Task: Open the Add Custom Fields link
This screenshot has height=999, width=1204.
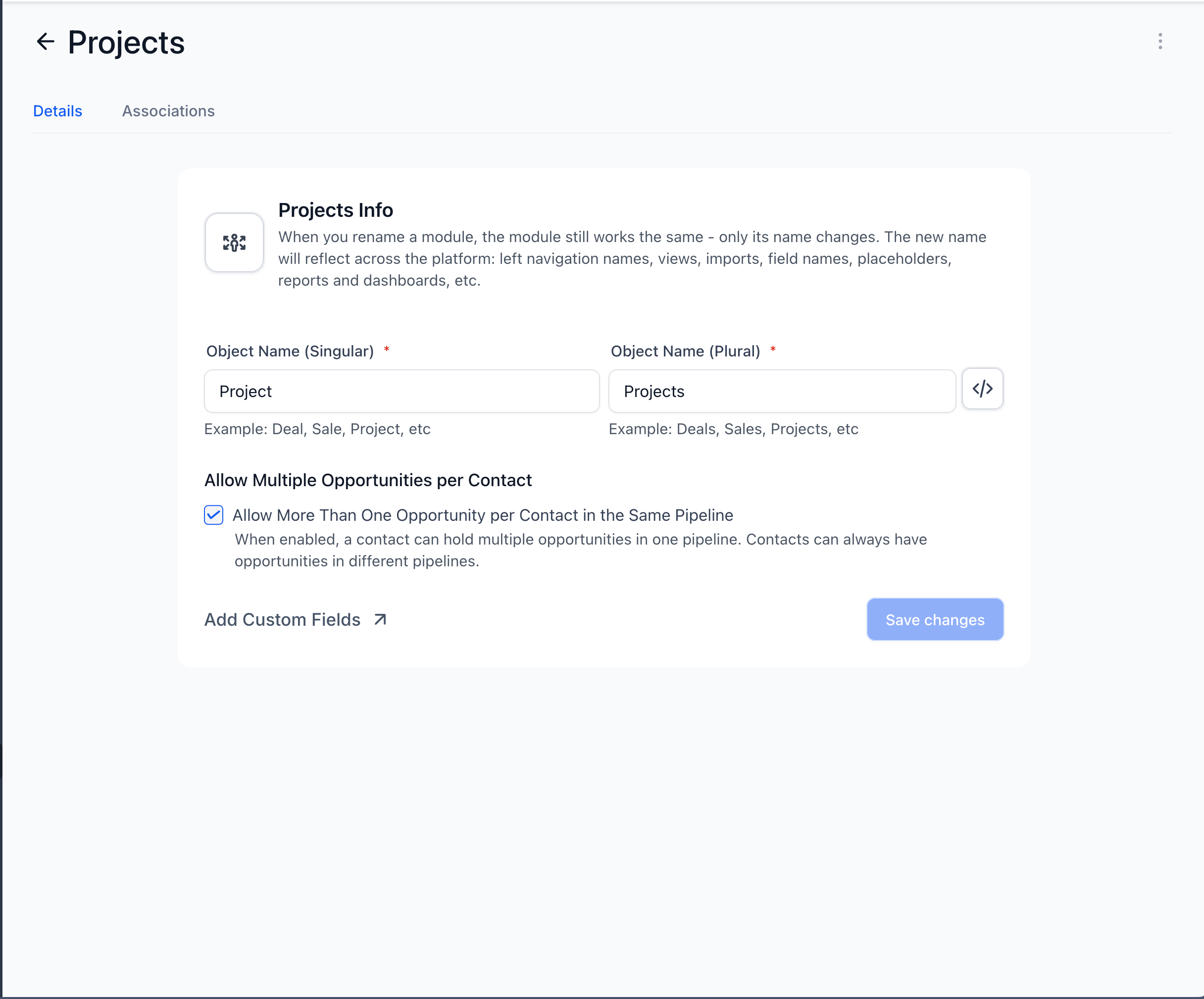Action: point(283,620)
